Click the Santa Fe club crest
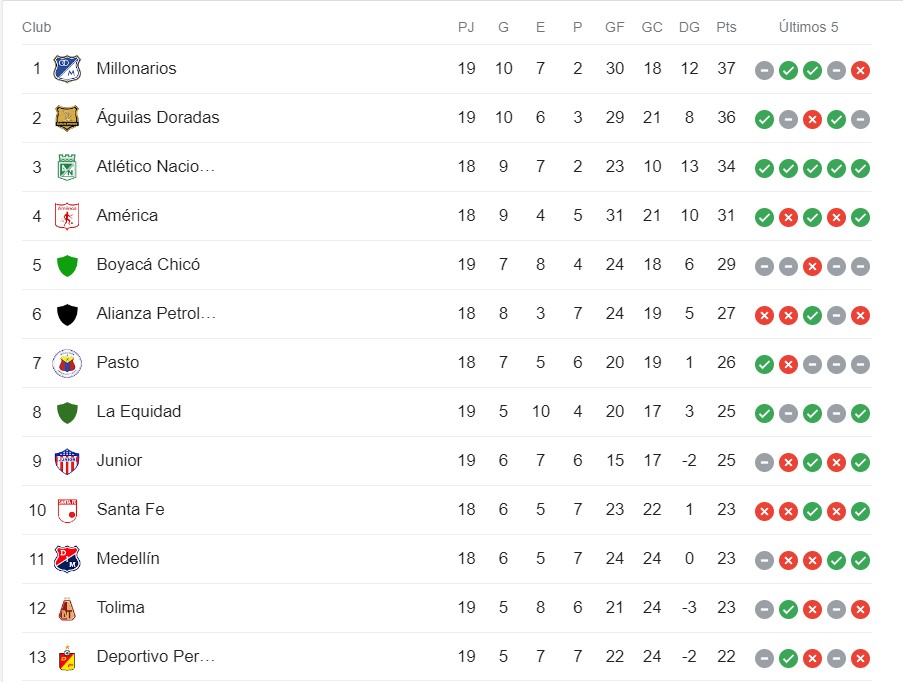Viewport: 903px width, 682px height. pyautogui.click(x=67, y=510)
